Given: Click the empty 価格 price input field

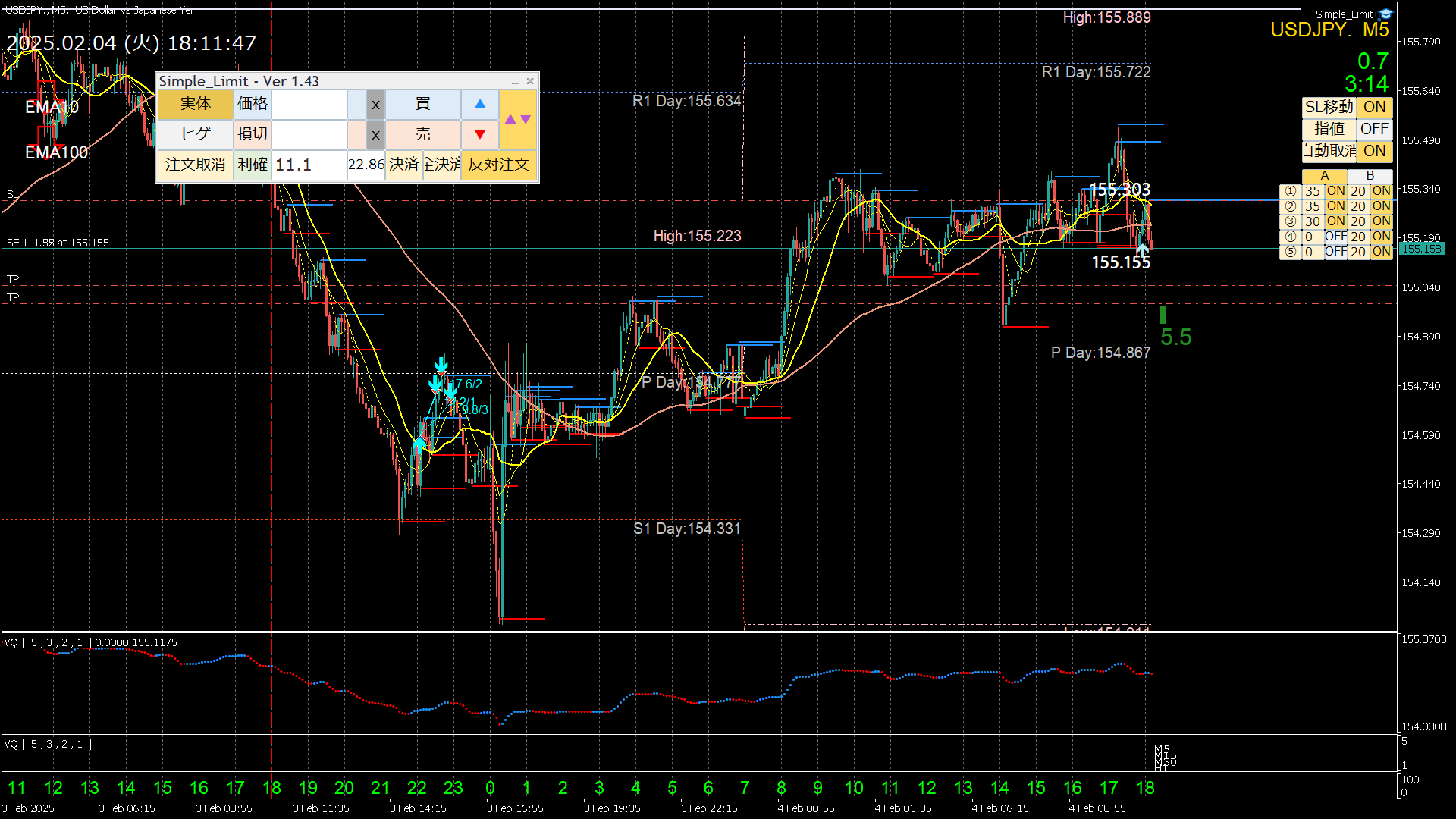Looking at the screenshot, I should click(x=309, y=105).
